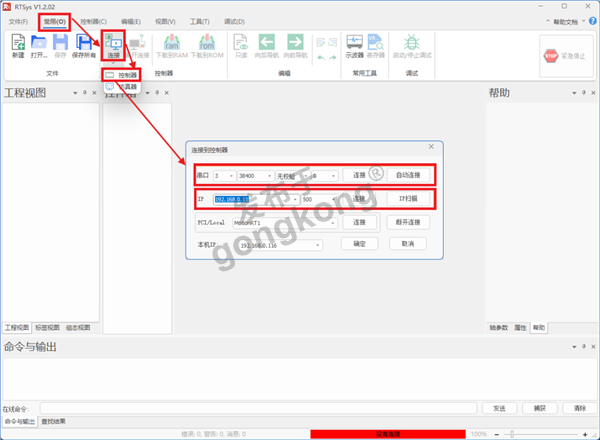Click the 保存所有 save all icon
This screenshot has height=440, width=600.
coord(84,42)
